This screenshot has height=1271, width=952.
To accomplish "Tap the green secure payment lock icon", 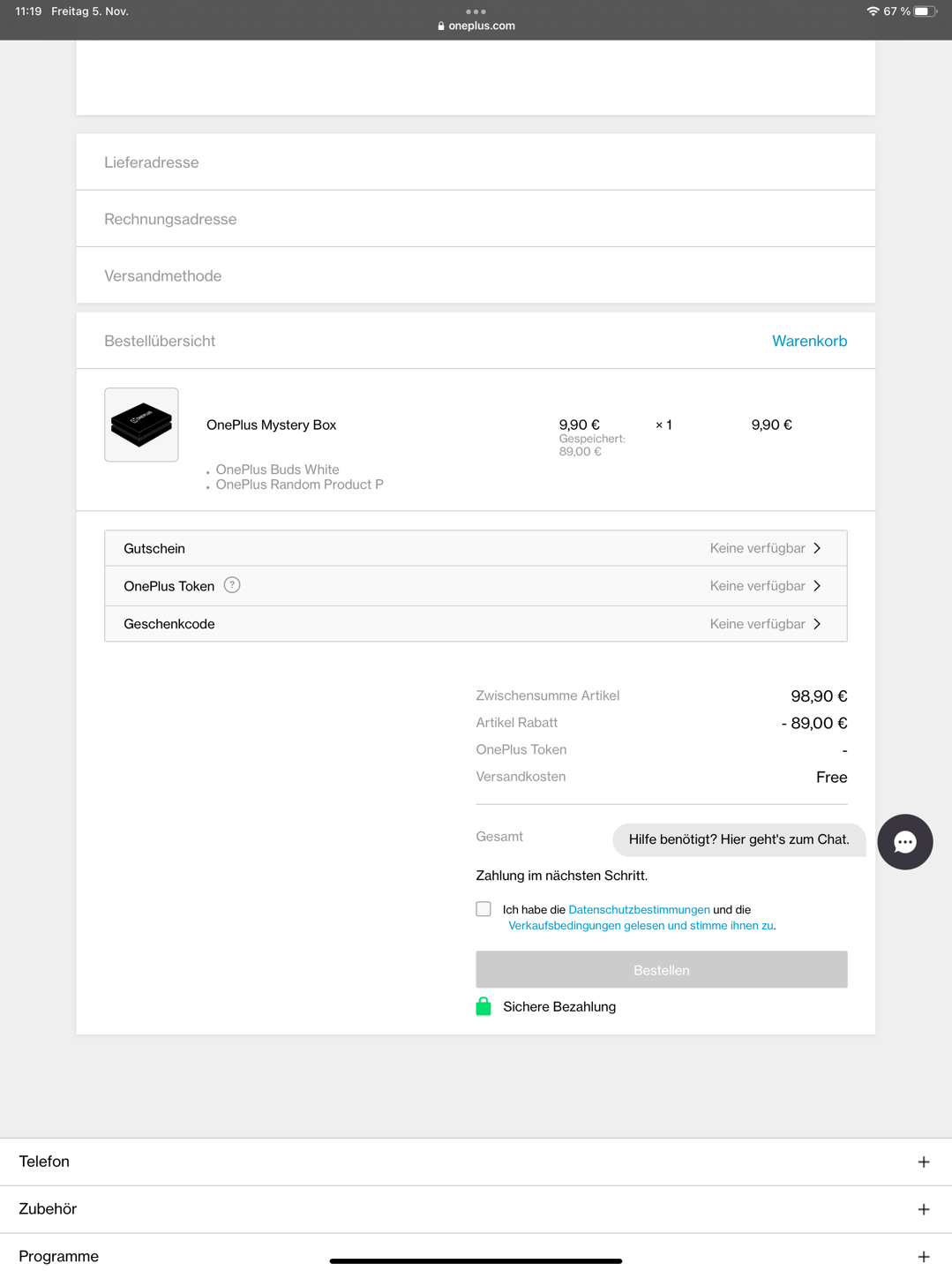I will pyautogui.click(x=483, y=1006).
